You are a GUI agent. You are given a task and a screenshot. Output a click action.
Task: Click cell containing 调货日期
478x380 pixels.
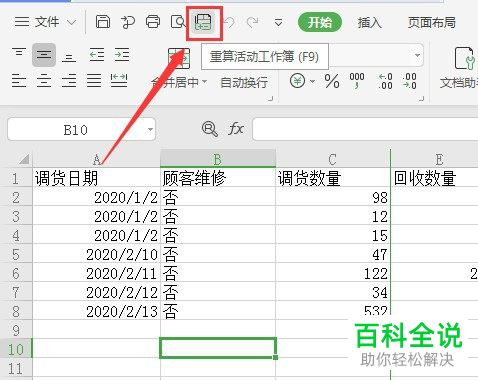coord(97,178)
